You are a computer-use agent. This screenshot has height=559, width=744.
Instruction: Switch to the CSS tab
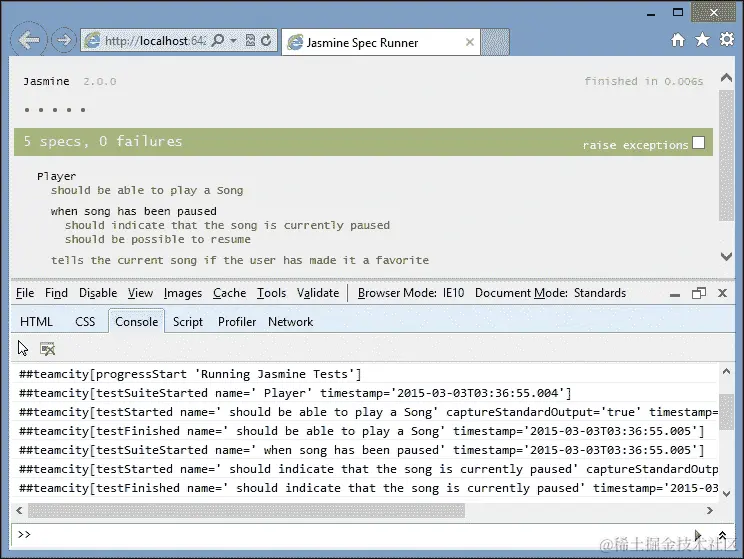[x=85, y=322]
